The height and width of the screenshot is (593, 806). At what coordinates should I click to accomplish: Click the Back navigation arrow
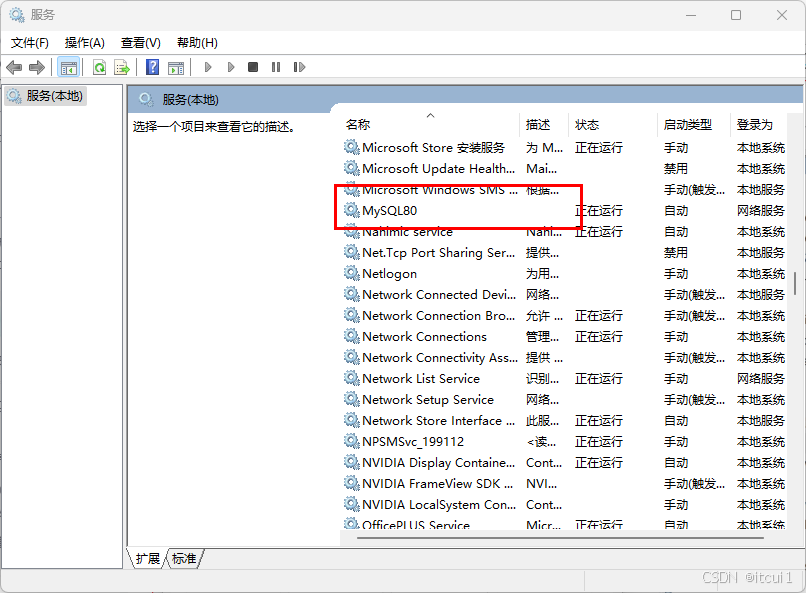click(x=14, y=67)
